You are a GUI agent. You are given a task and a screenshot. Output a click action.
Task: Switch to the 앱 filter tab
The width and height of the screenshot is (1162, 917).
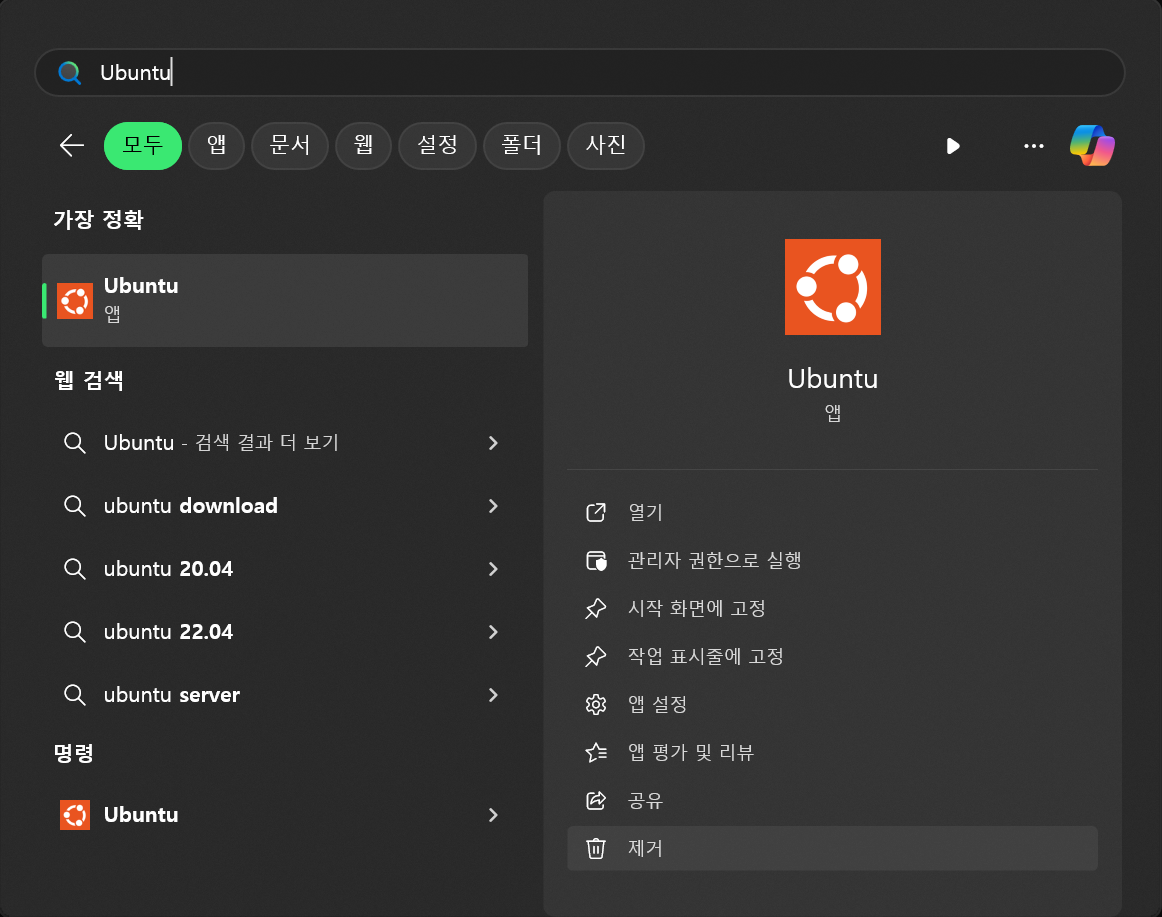pos(216,145)
